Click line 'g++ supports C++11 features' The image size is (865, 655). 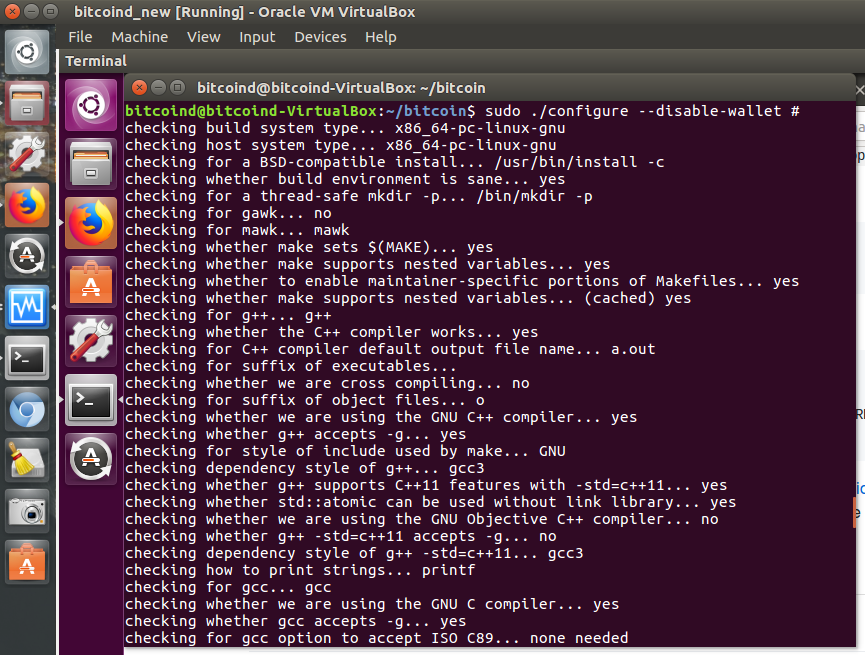coord(426,485)
